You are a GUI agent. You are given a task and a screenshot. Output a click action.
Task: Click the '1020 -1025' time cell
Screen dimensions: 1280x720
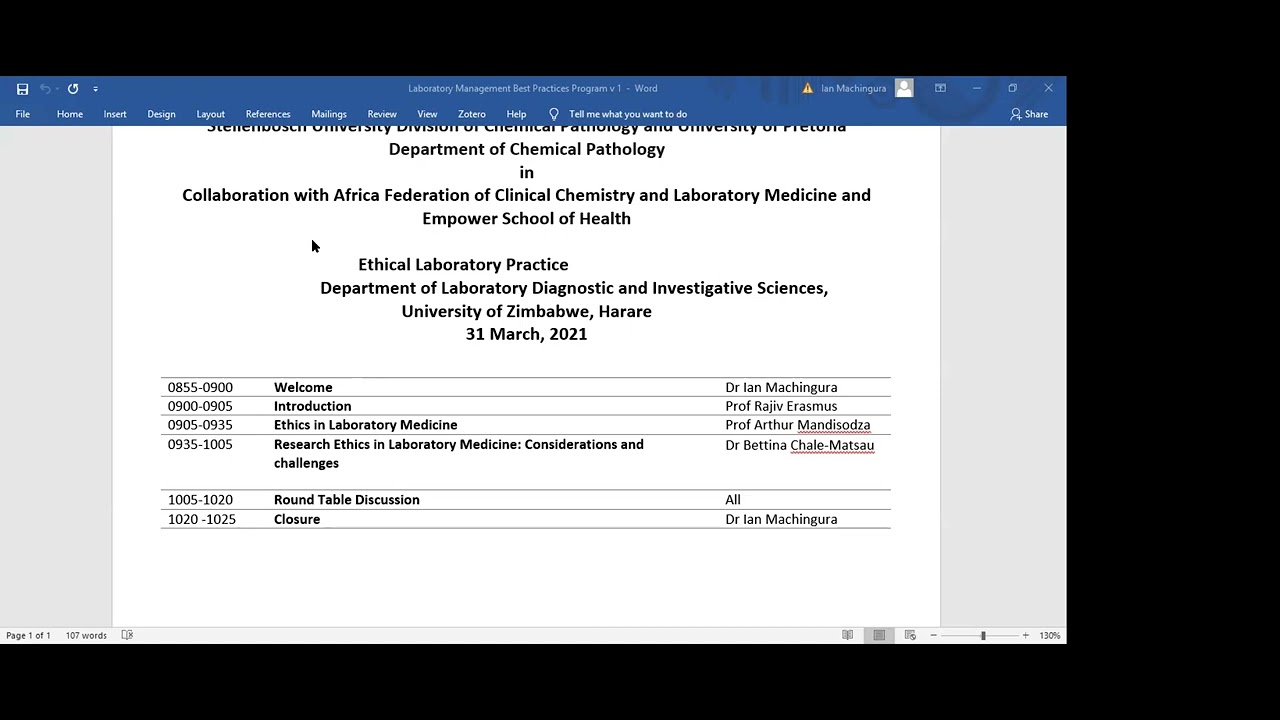tap(202, 520)
